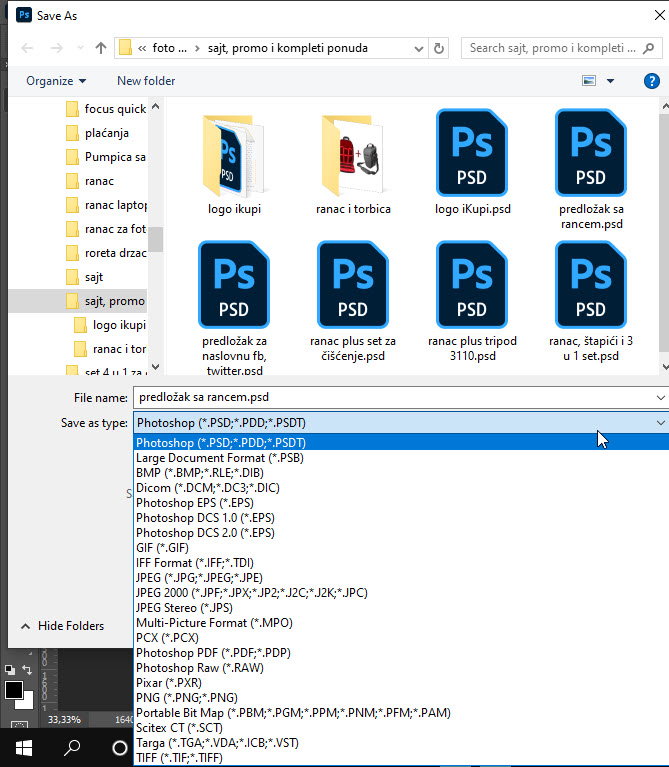The width and height of the screenshot is (669, 767).
Task: Choose Photoshop EPS format
Action: [x=401, y=503]
